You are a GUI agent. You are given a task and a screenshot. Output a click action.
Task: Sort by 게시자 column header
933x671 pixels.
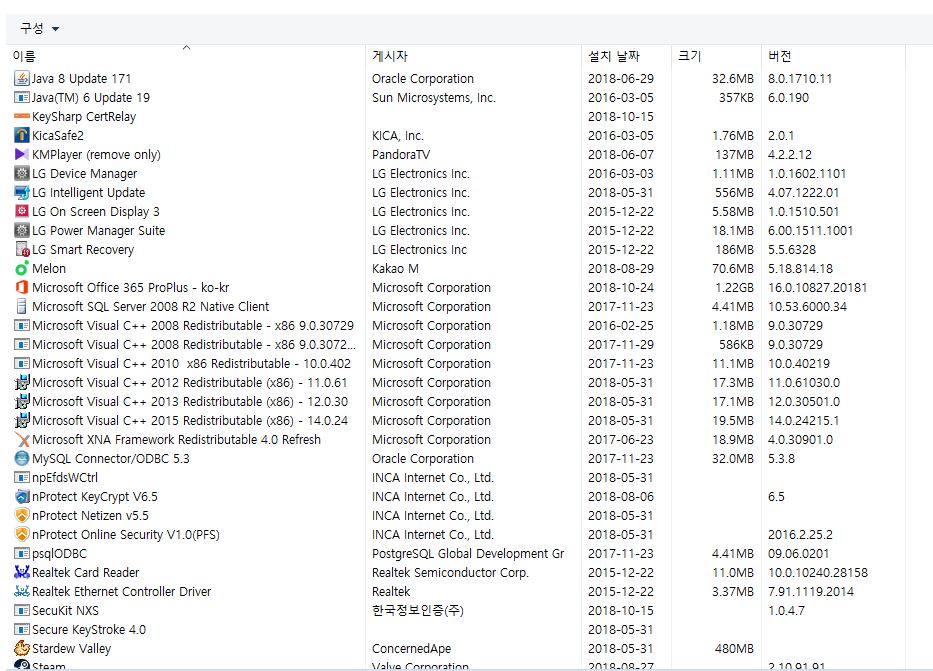coord(390,57)
